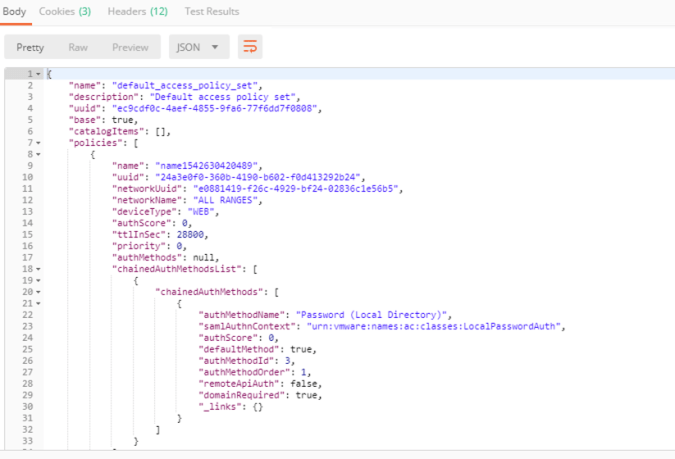Screen dimensions: 675x459
Task: Toggle the line wrap icon
Action: click(252, 47)
